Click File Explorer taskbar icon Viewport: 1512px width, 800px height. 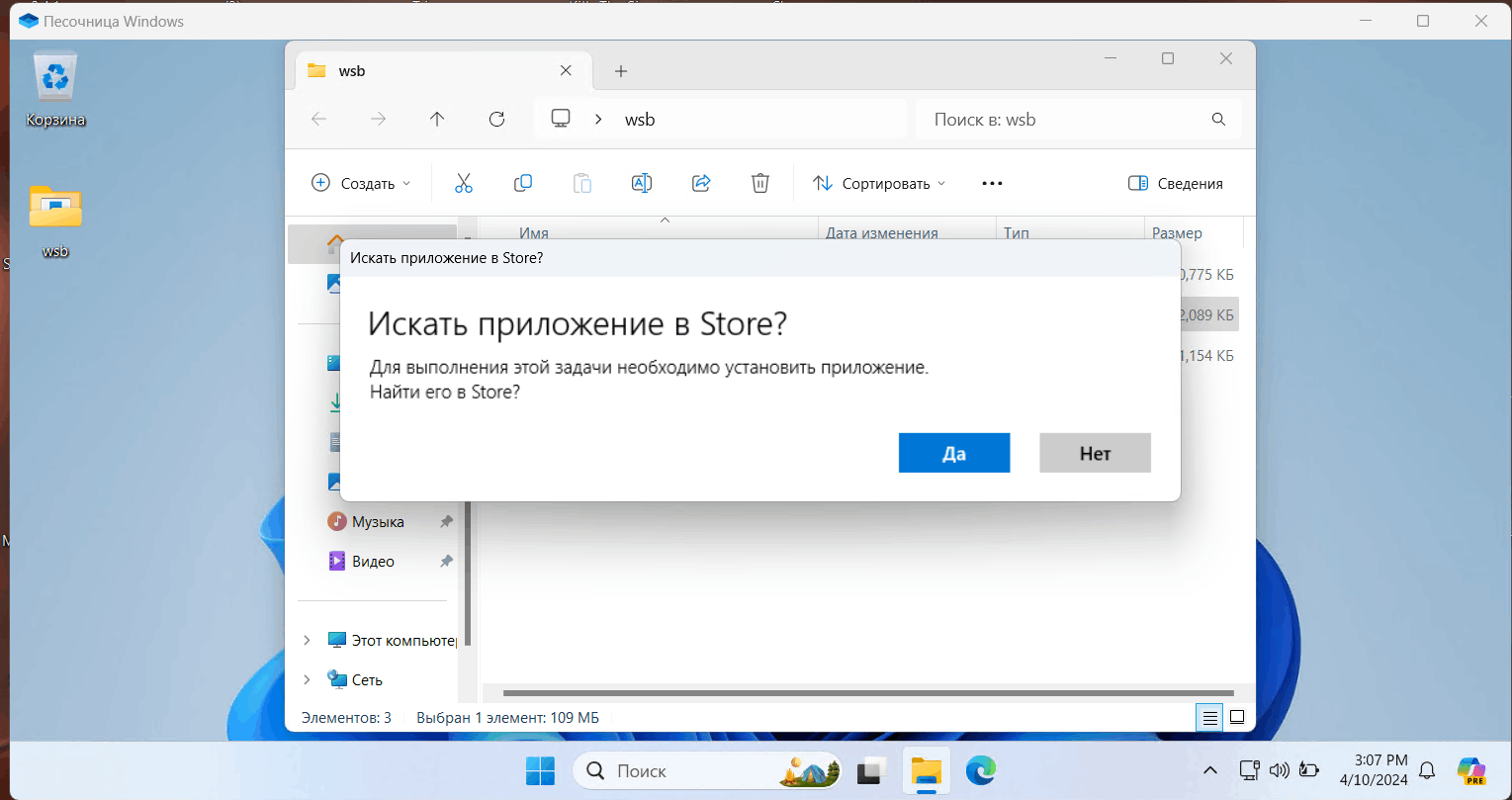click(926, 770)
